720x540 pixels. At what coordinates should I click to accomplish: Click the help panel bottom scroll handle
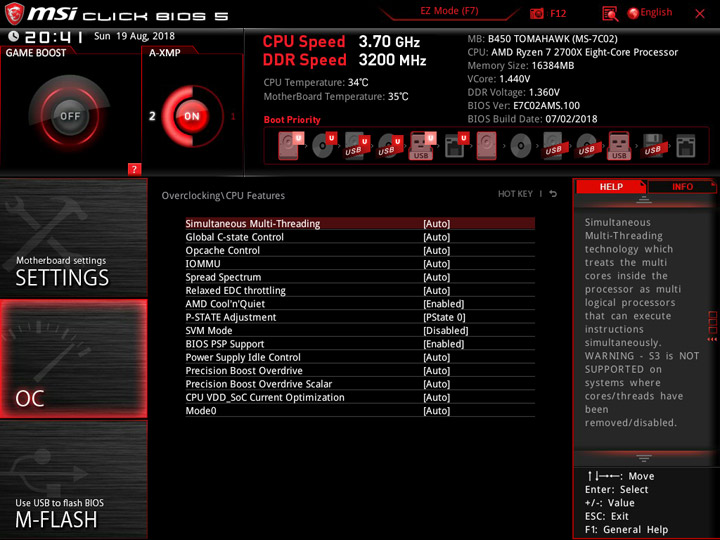tap(644, 458)
